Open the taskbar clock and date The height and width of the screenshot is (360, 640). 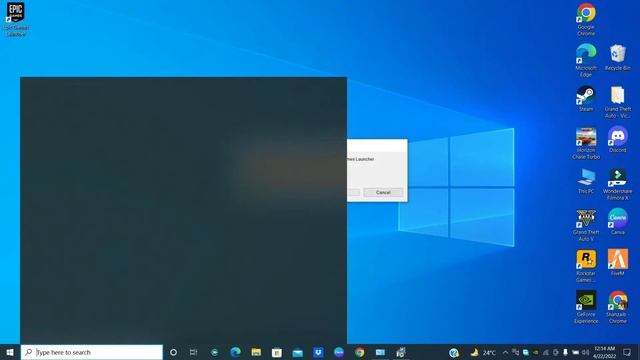point(604,352)
